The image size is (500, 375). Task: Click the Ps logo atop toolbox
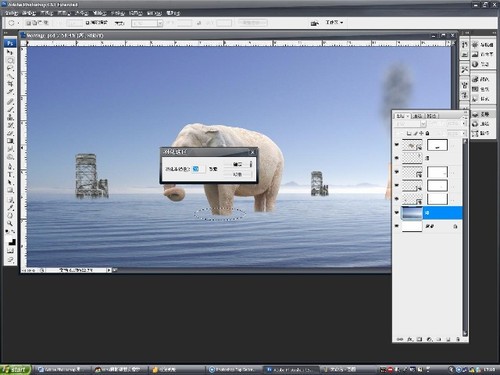10,43
